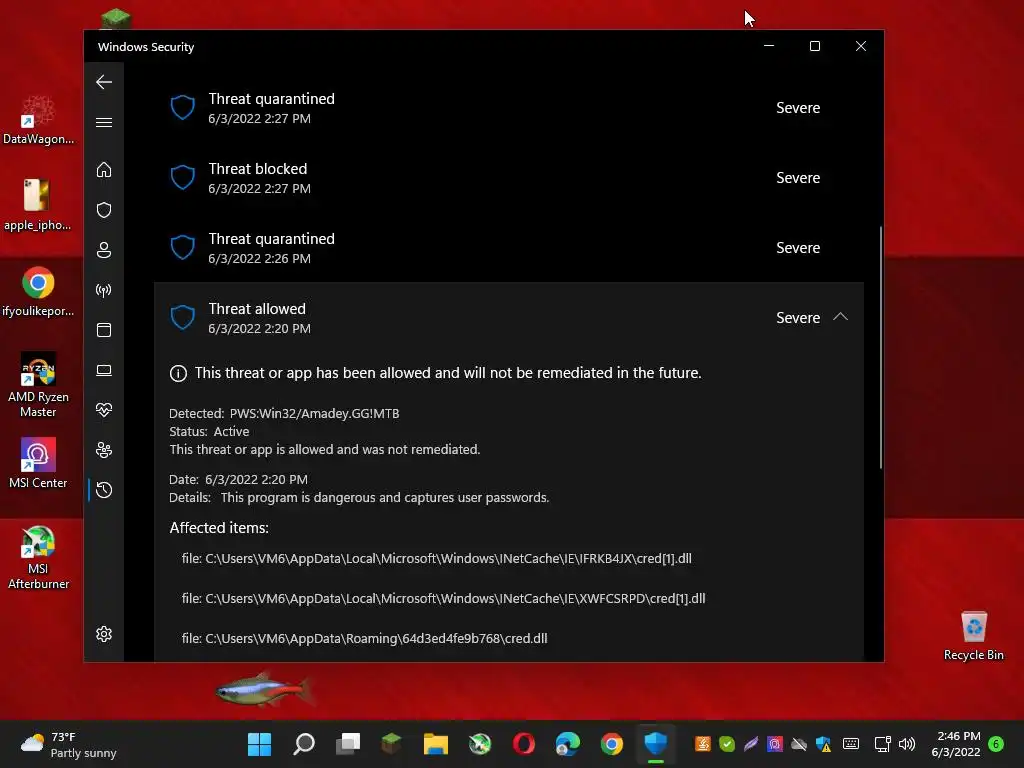Expand Threat quarantined 2:26 PM entry
The image size is (1024, 768).
point(509,248)
